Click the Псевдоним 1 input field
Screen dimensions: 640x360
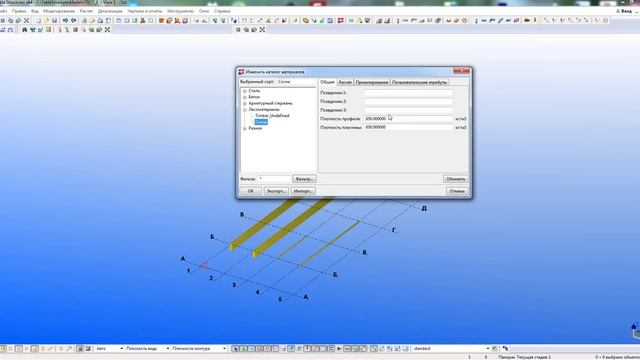409,93
